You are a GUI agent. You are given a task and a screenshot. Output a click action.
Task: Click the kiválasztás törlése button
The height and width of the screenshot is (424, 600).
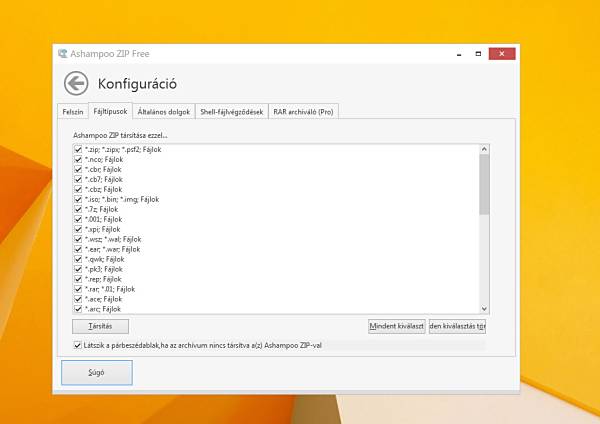click(457, 326)
